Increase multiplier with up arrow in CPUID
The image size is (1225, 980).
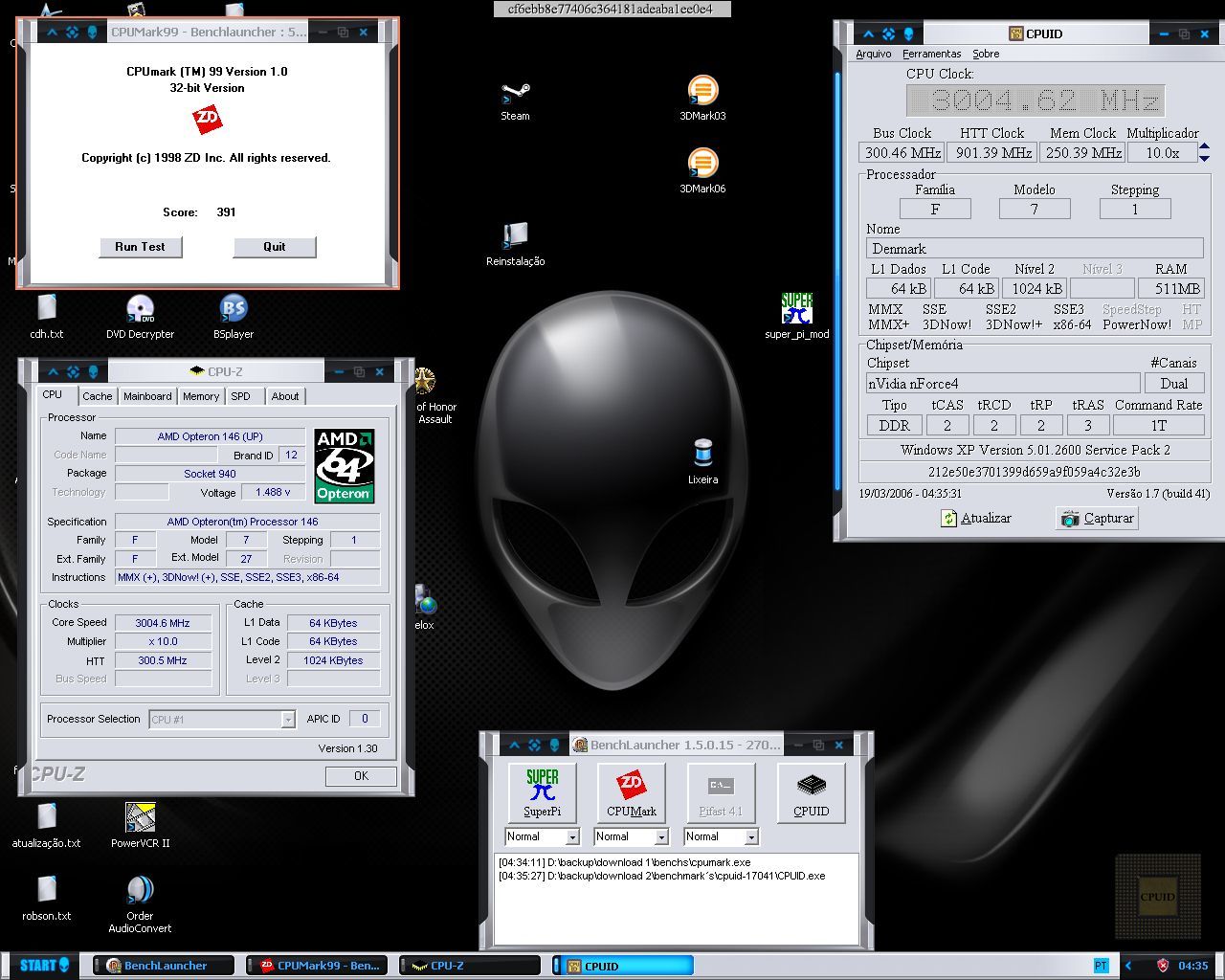1204,146
